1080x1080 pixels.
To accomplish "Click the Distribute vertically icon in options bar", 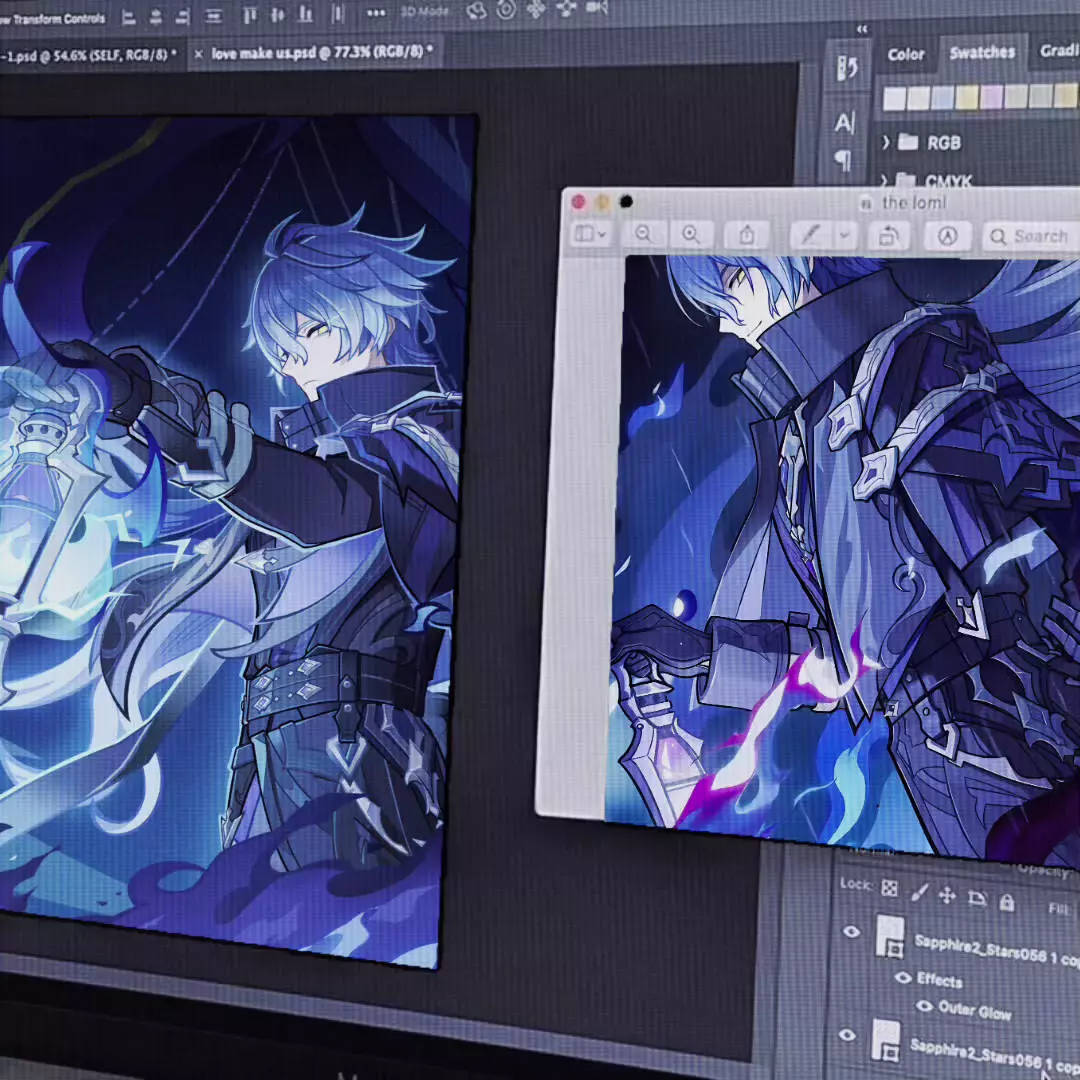I will pyautogui.click(x=214, y=16).
